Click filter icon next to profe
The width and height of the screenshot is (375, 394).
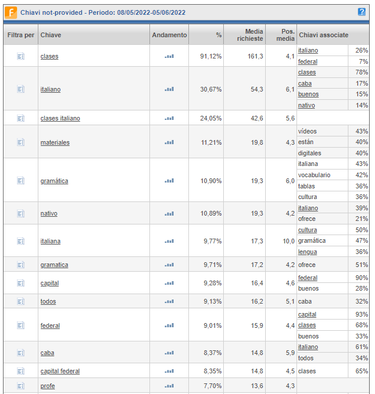click(21, 386)
